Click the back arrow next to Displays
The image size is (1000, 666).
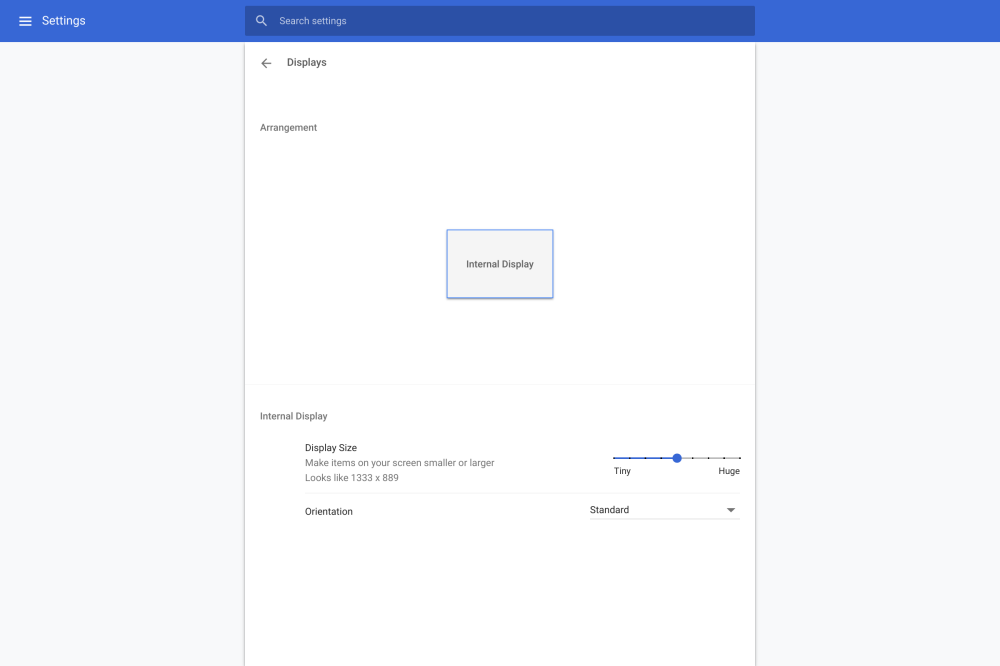pyautogui.click(x=266, y=62)
